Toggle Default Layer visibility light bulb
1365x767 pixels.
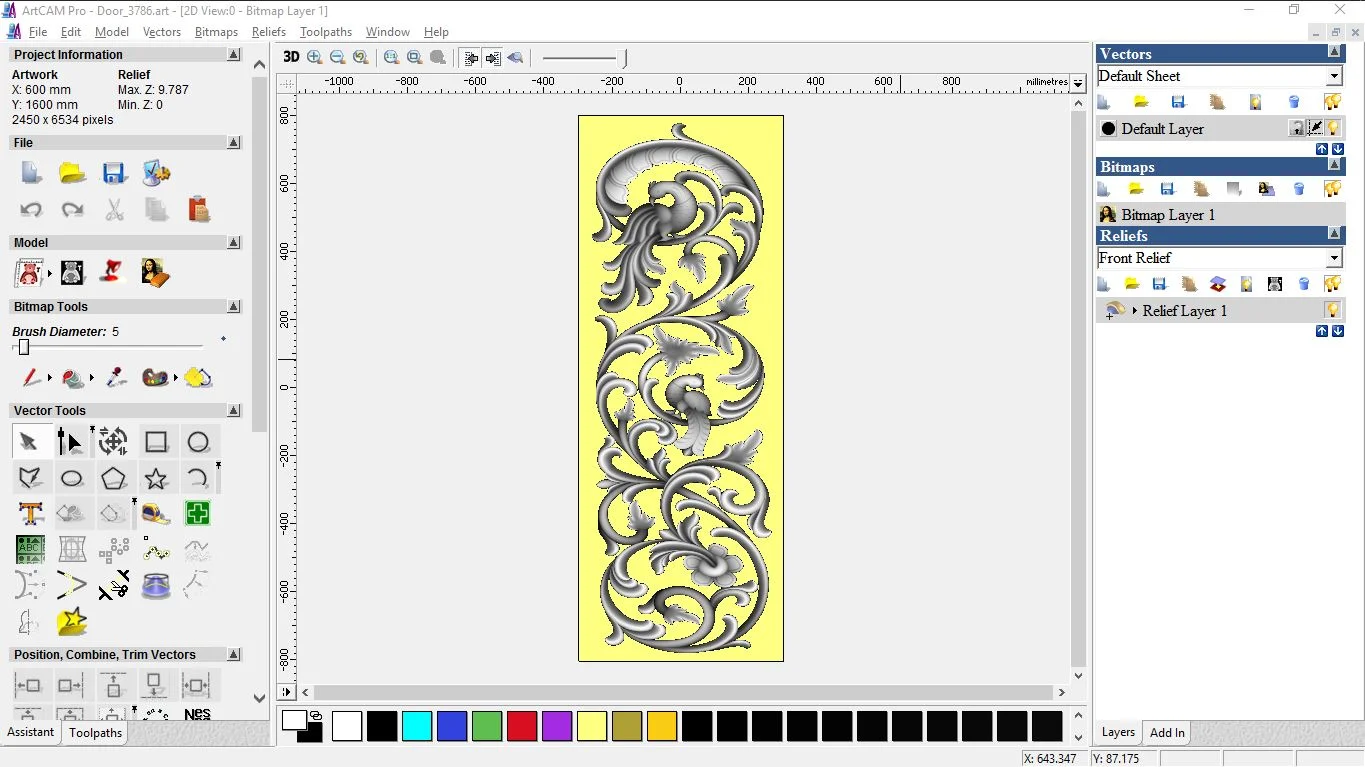(1333, 128)
